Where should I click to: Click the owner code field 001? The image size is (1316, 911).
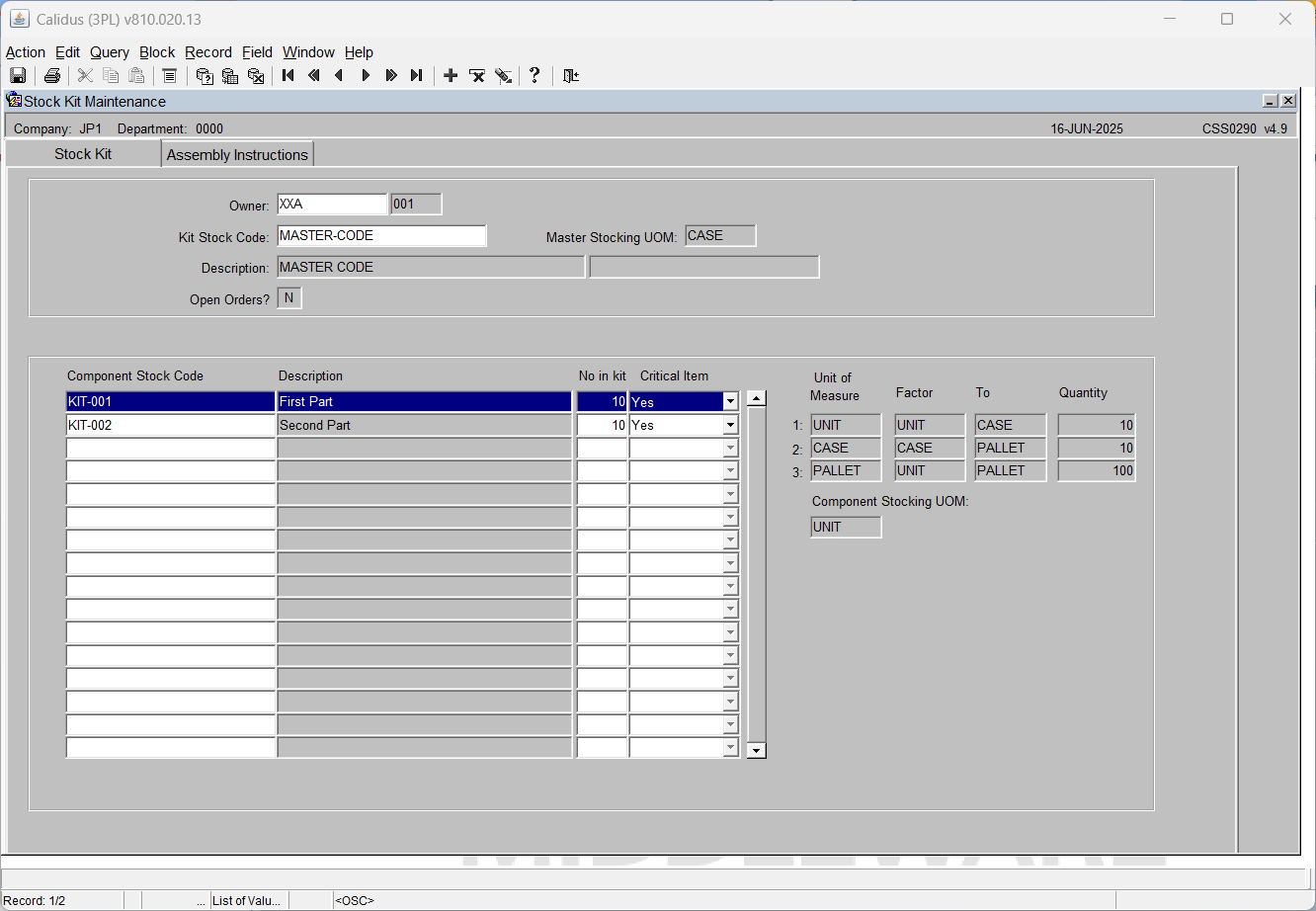pyautogui.click(x=416, y=205)
